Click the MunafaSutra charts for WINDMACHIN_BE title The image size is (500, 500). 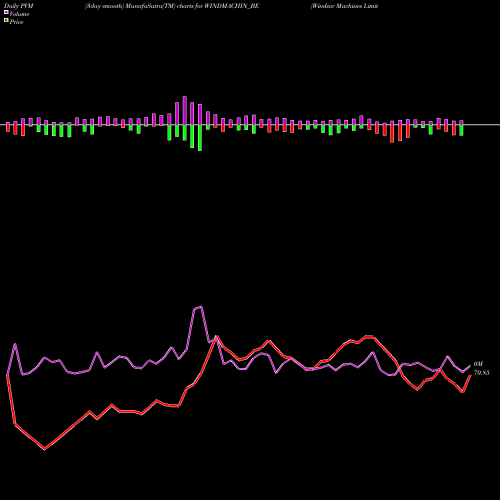point(172,6)
